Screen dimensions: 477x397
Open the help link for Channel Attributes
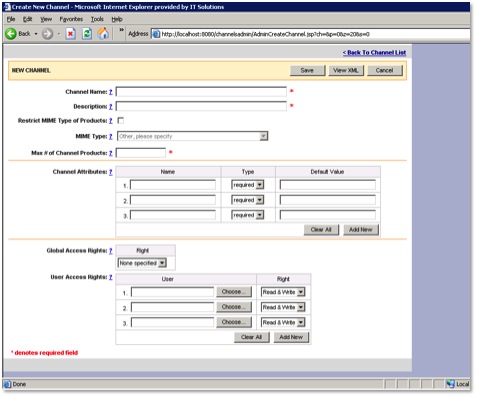[x=111, y=172]
